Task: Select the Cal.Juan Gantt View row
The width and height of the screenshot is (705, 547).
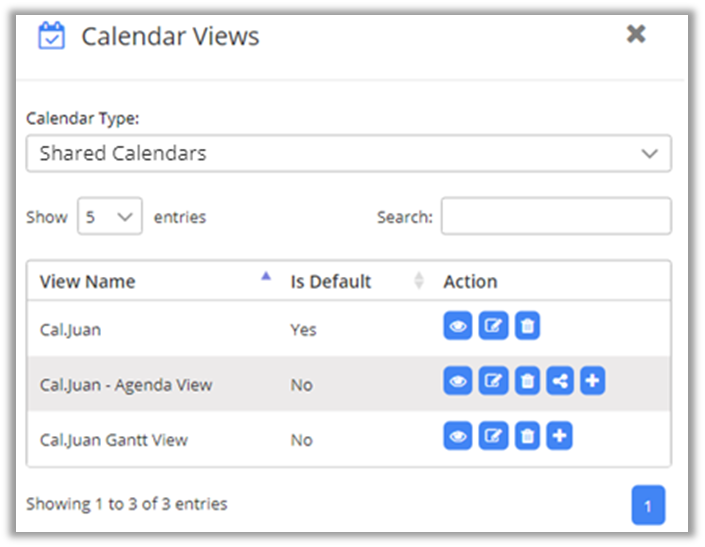Action: tap(114, 440)
